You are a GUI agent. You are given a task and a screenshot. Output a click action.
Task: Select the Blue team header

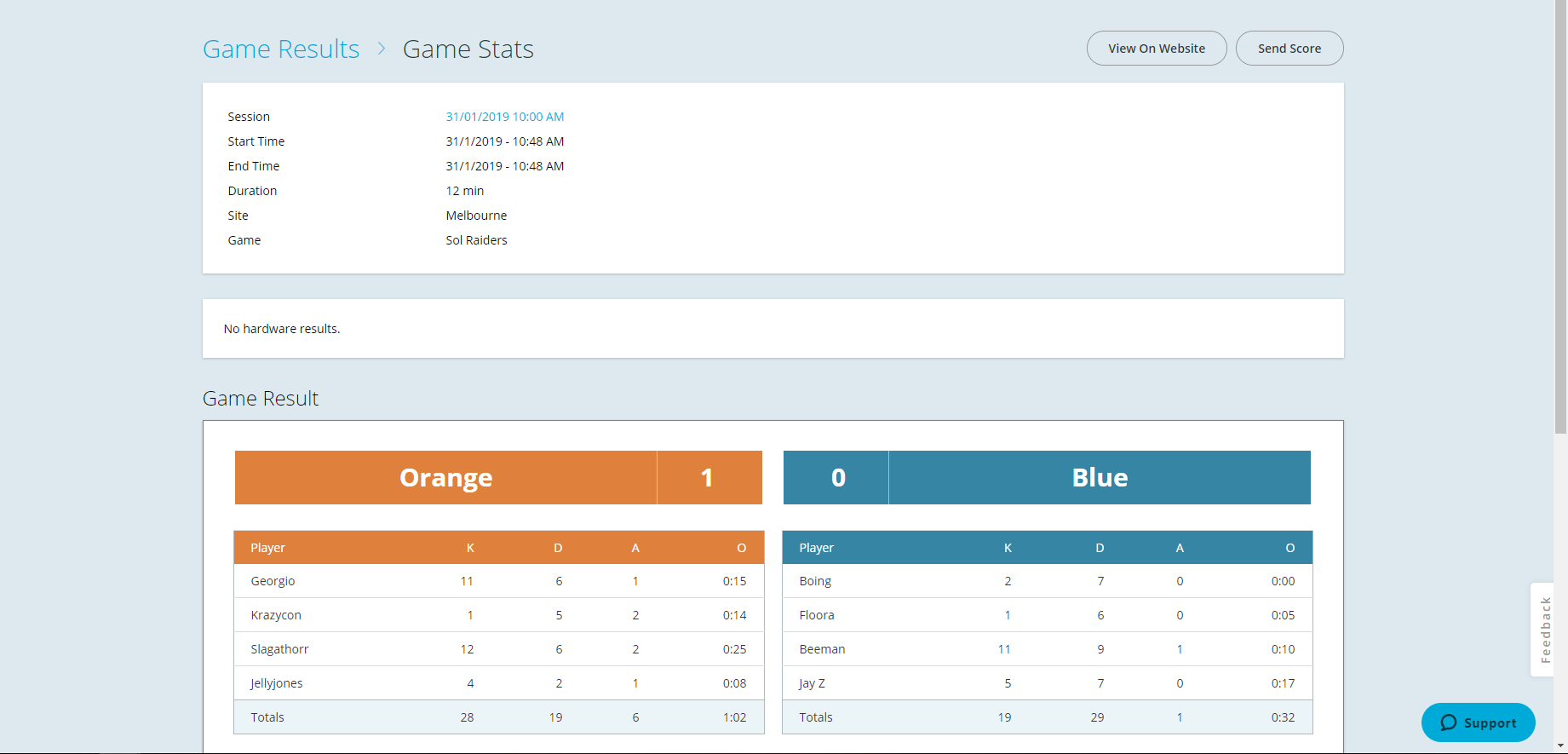pos(1100,478)
